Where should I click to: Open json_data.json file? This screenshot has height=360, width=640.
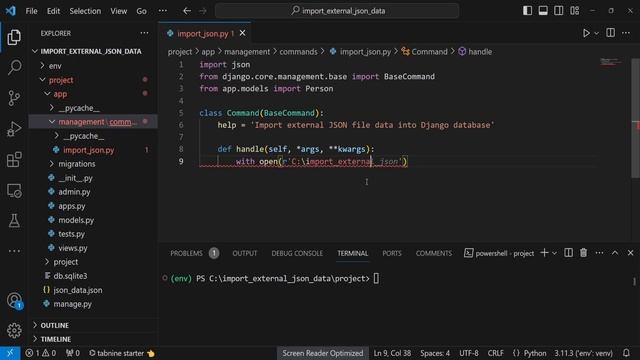point(78,290)
